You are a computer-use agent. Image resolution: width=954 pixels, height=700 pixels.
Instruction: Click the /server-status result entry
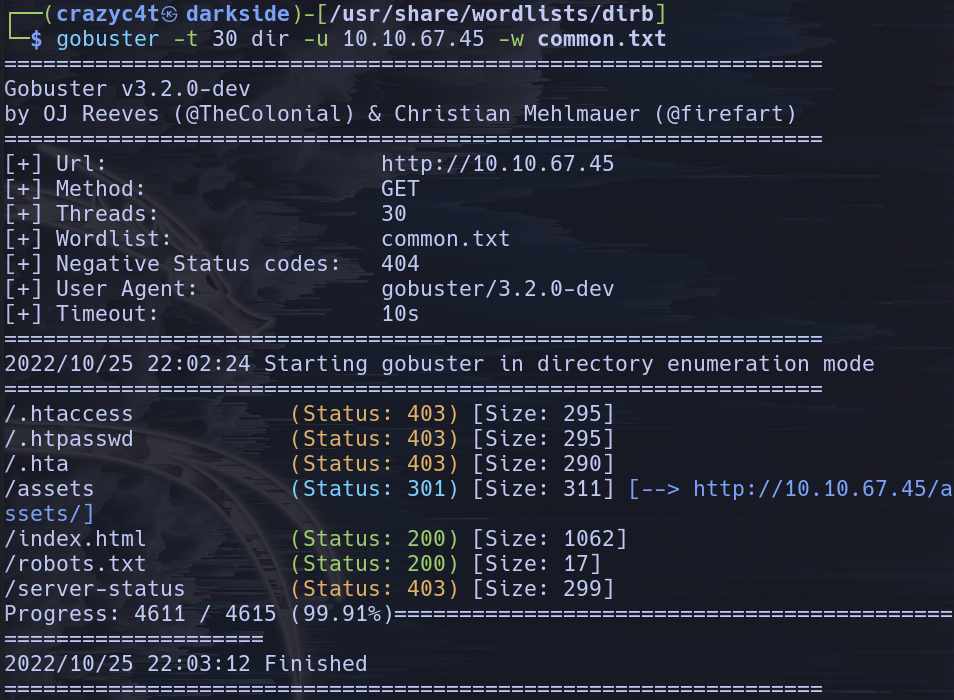click(95, 589)
